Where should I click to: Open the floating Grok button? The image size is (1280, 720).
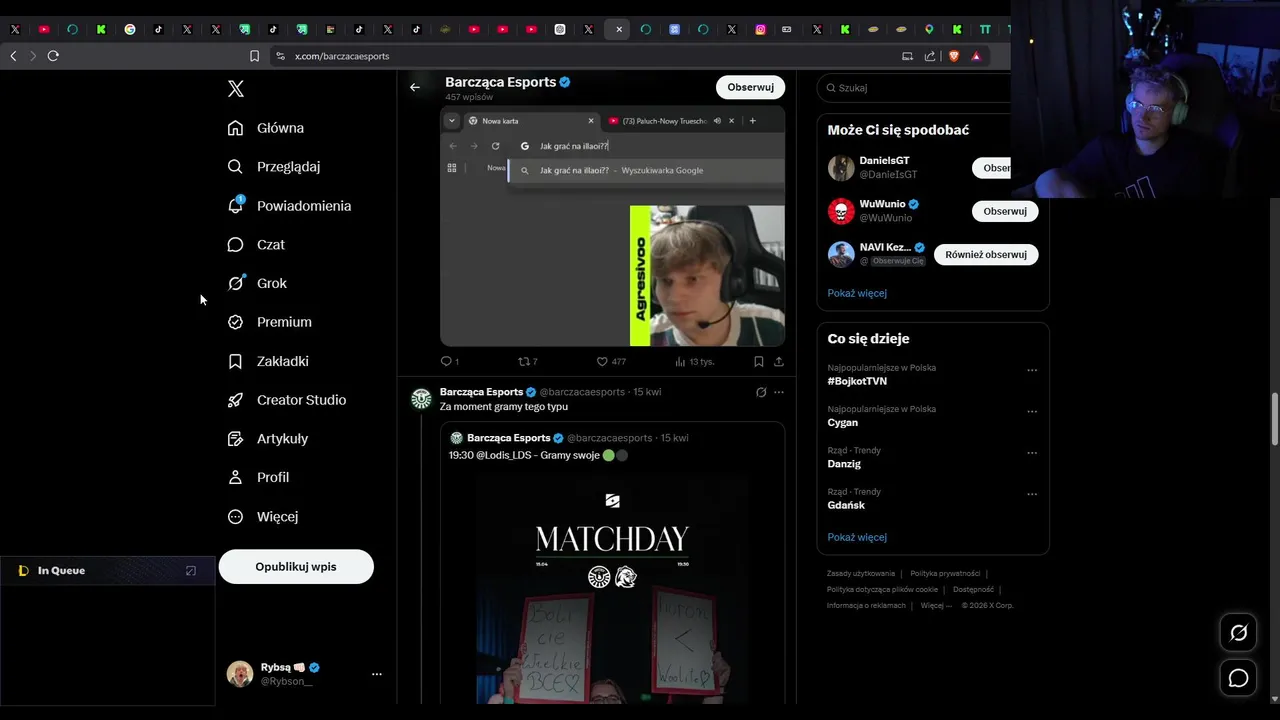click(x=1238, y=633)
